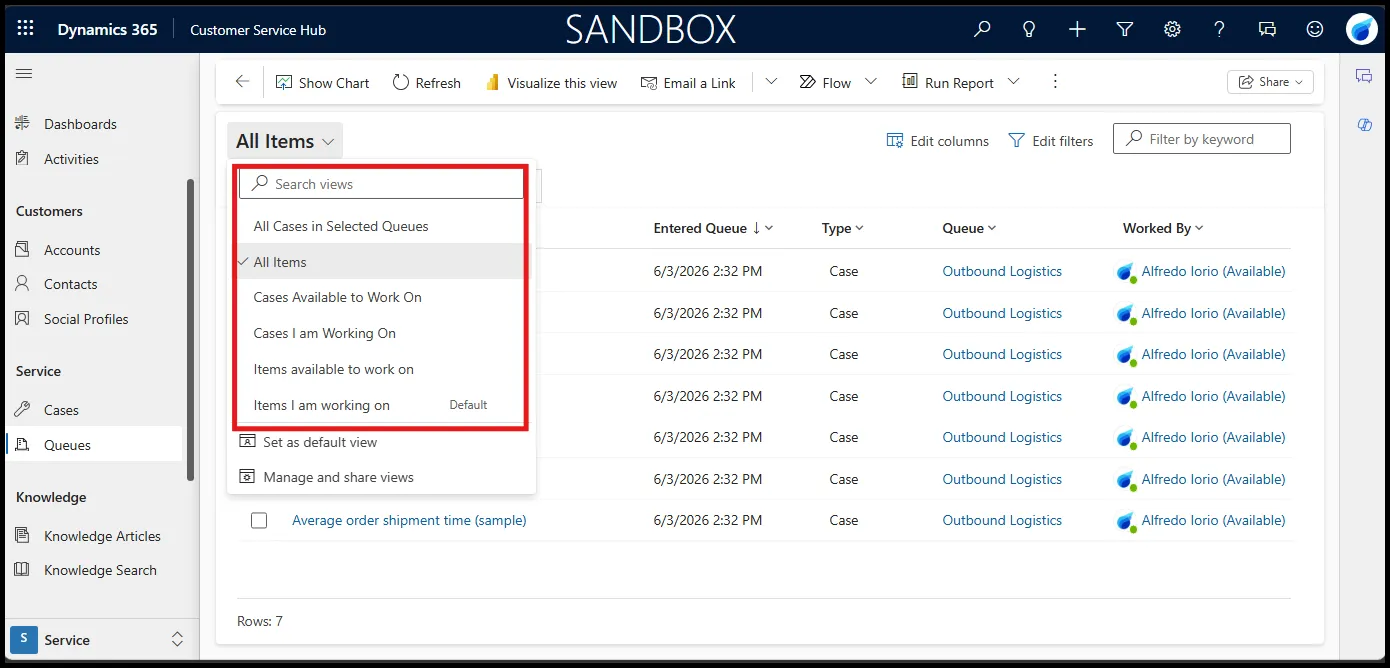Click the plus quick create icon

coord(1077,29)
